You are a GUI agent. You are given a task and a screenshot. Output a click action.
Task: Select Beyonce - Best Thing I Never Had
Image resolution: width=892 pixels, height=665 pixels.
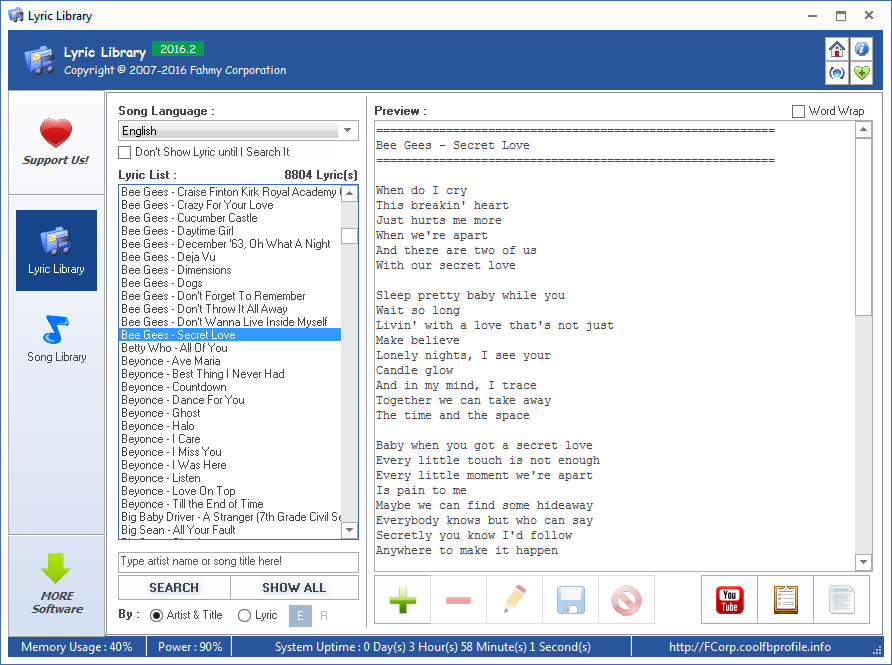pos(230,374)
